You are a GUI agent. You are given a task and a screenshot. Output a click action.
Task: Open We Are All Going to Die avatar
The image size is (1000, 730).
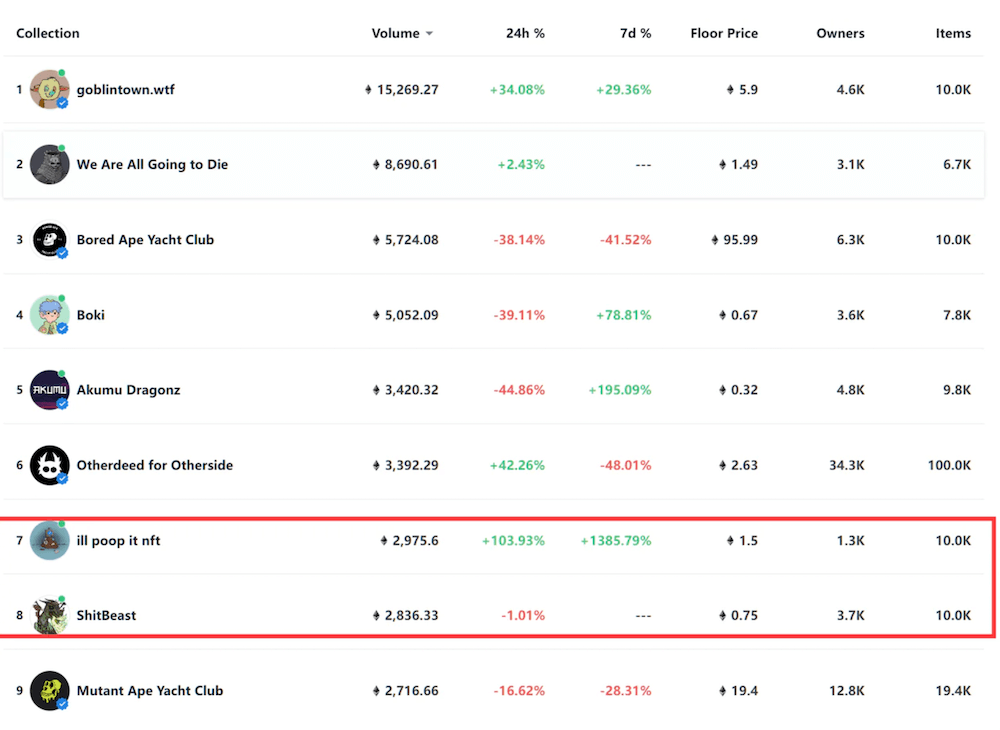coord(50,164)
